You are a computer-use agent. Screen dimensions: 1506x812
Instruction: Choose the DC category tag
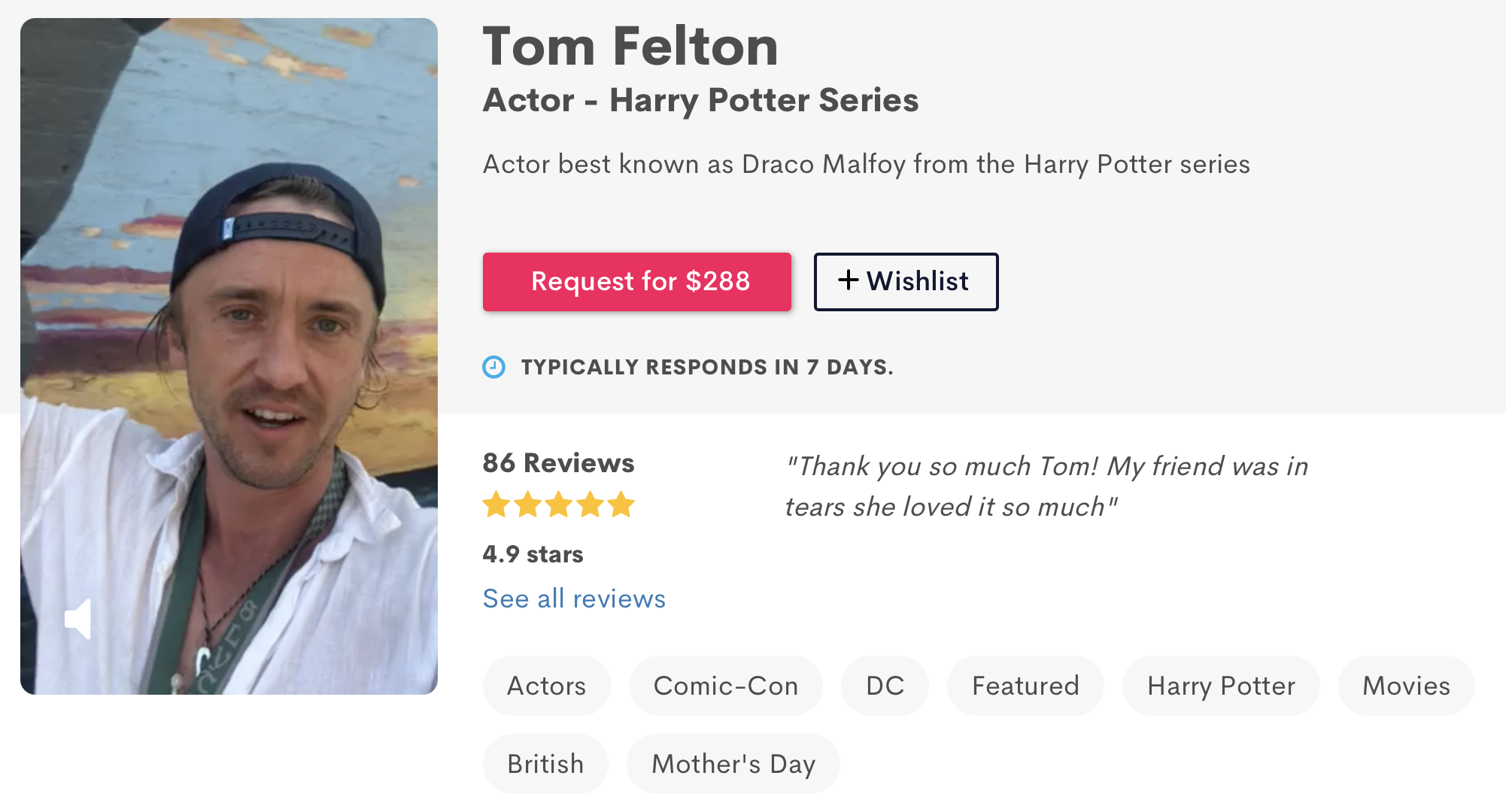pos(885,686)
